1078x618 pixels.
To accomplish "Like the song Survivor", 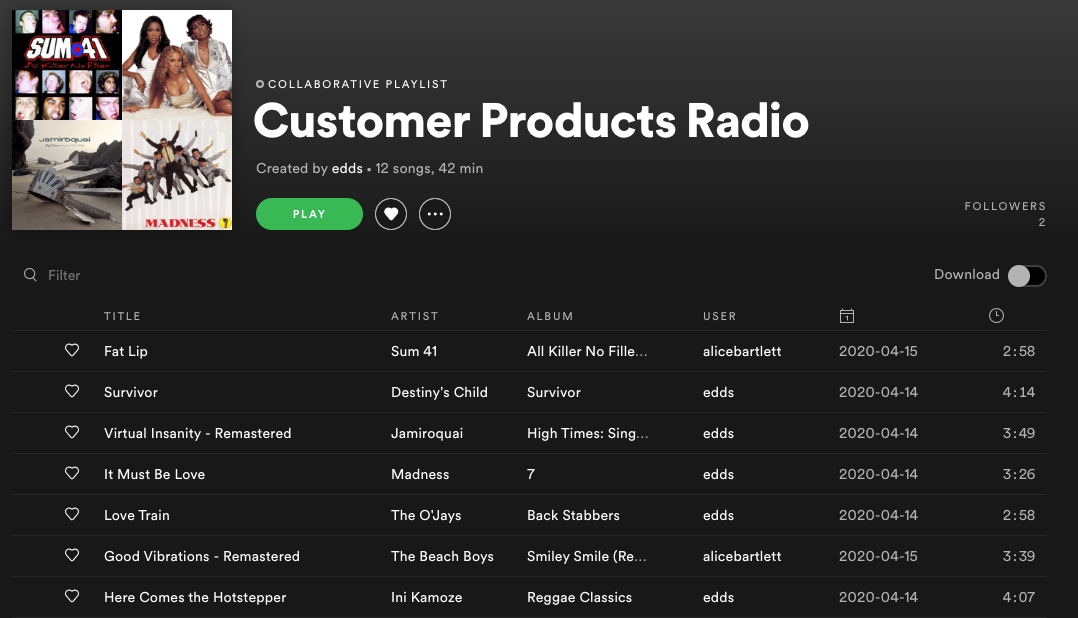I will (x=71, y=392).
